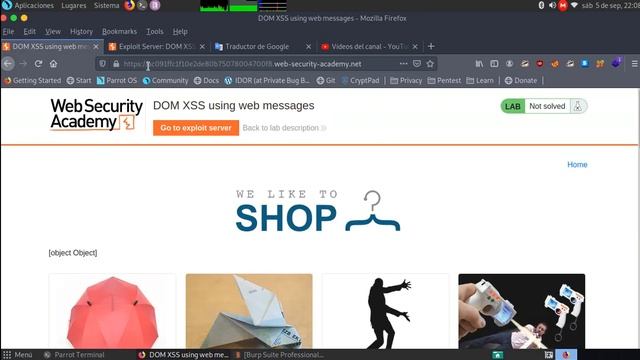
Task: Open the Community bookmark
Action: point(165,80)
